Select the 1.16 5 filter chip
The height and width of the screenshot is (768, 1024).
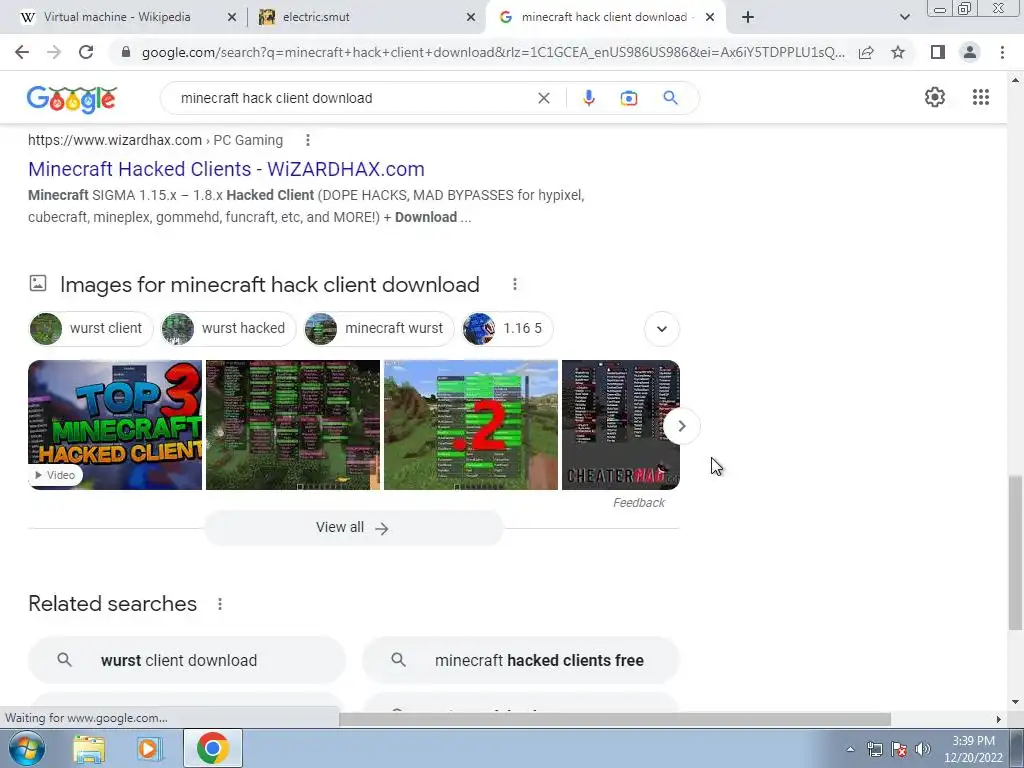point(507,328)
